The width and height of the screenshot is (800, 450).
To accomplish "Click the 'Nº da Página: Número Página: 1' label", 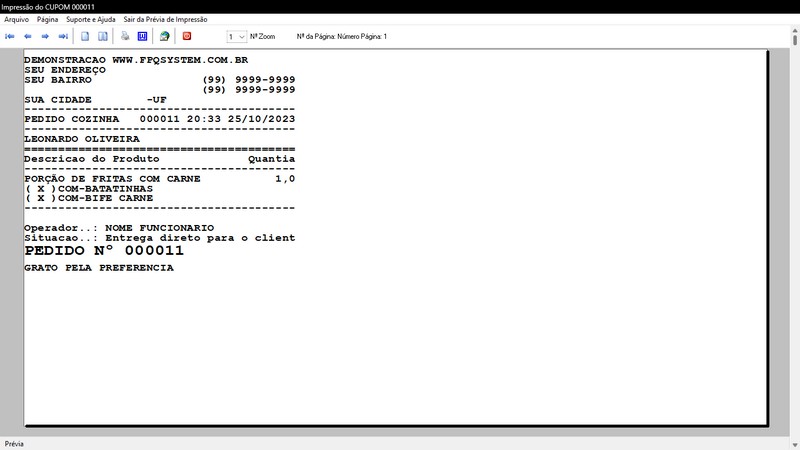I will tap(342, 37).
